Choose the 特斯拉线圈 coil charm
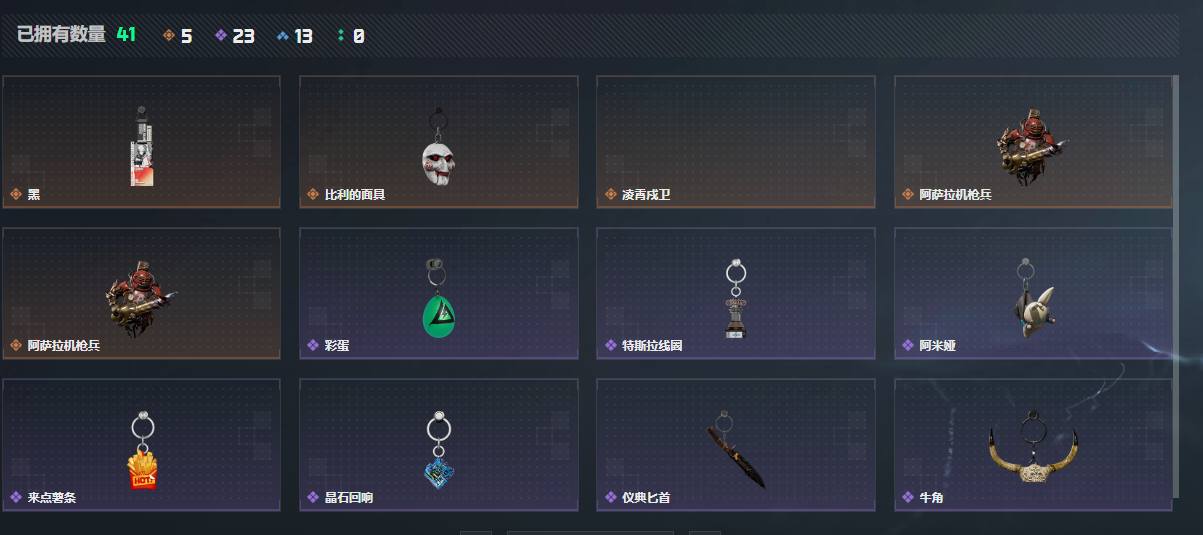1203x535 pixels. [736, 293]
